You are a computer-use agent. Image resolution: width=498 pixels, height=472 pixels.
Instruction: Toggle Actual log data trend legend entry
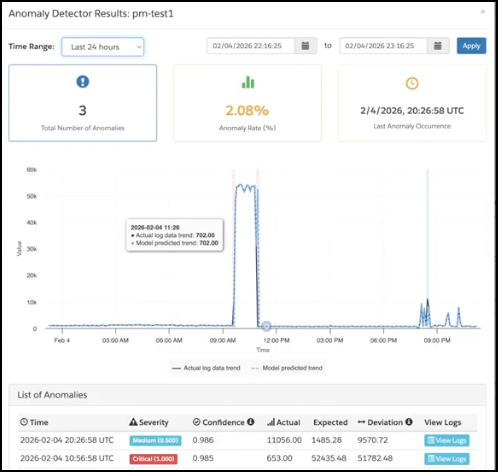[206, 368]
